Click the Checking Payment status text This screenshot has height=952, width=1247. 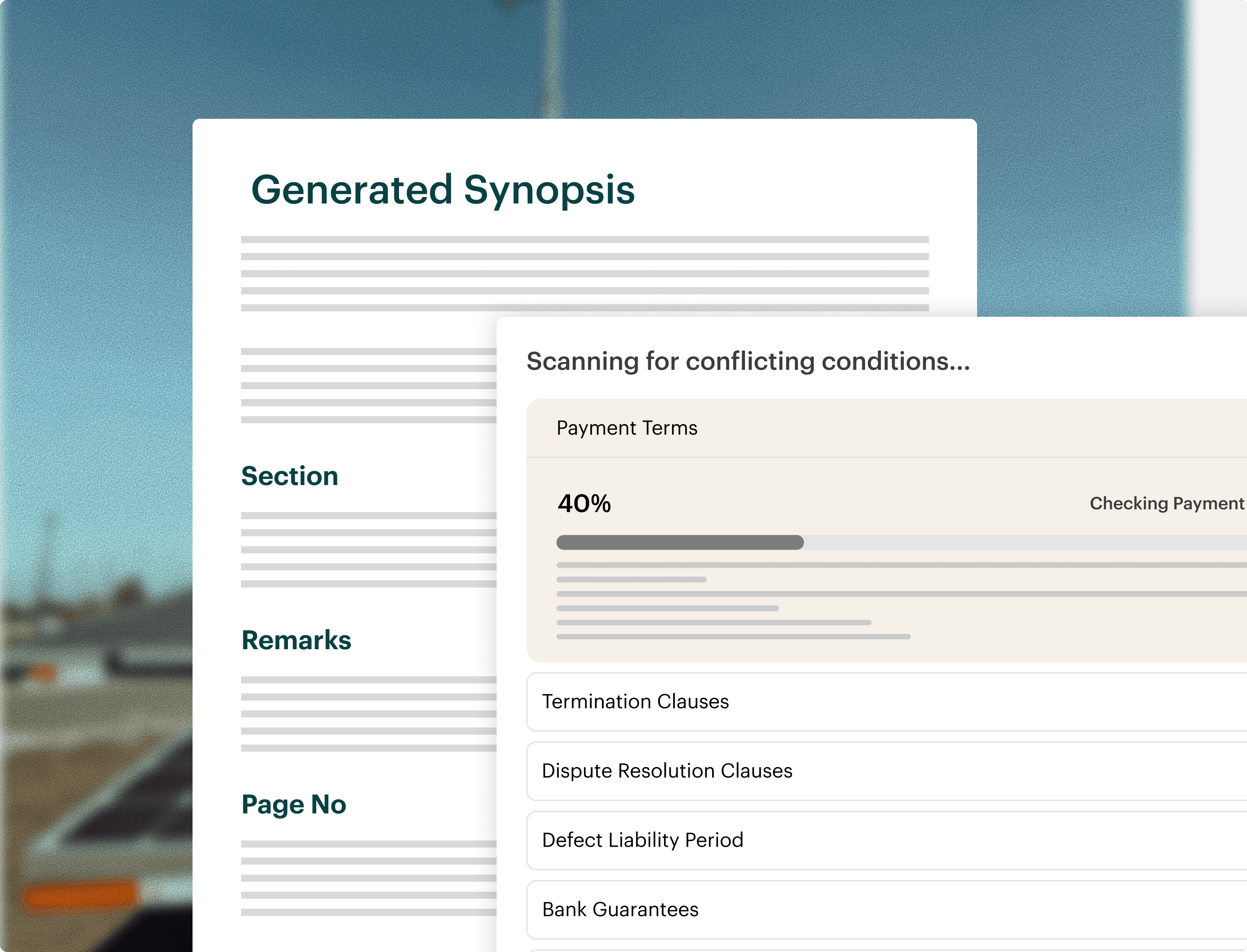pos(1168,503)
